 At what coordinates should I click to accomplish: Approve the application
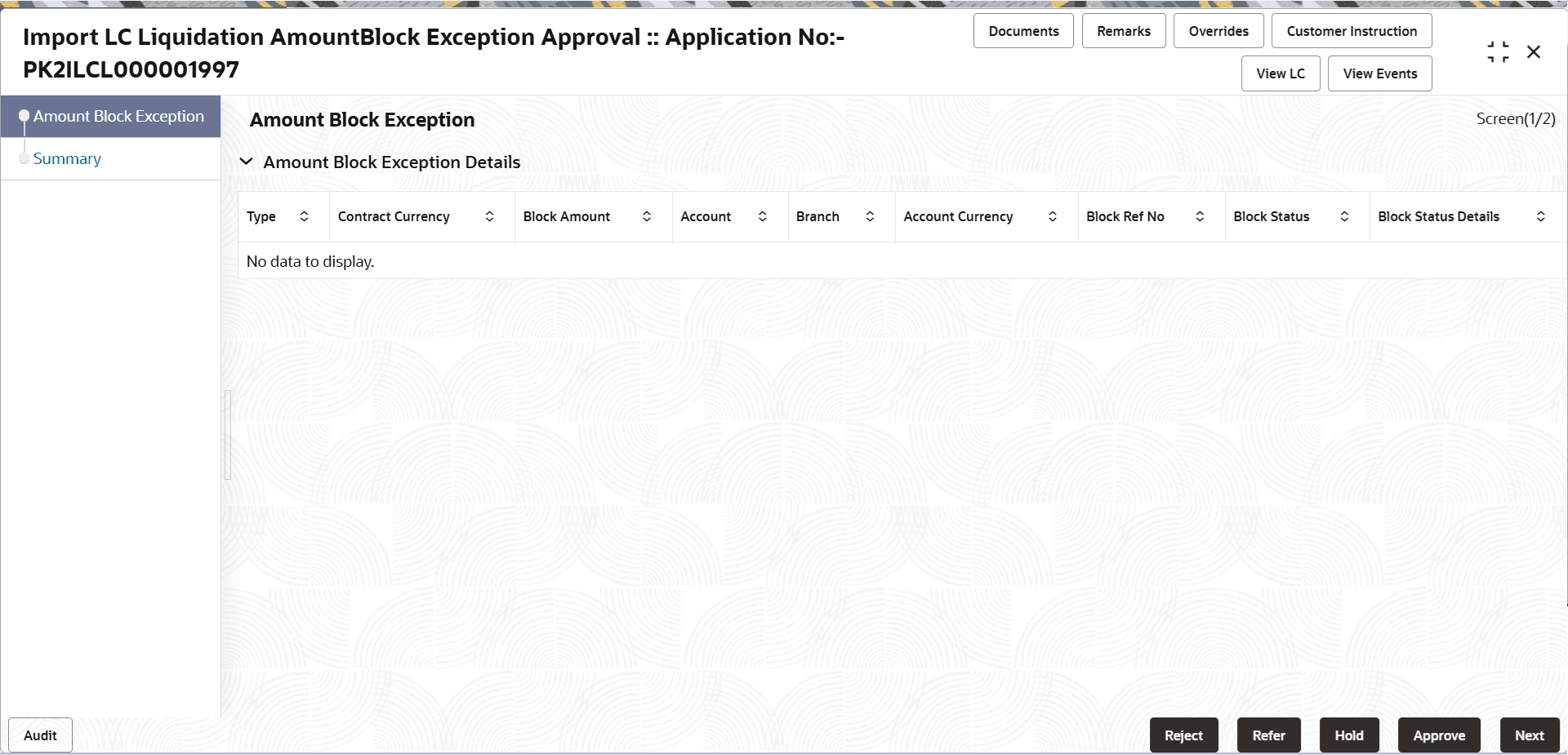[1439, 735]
